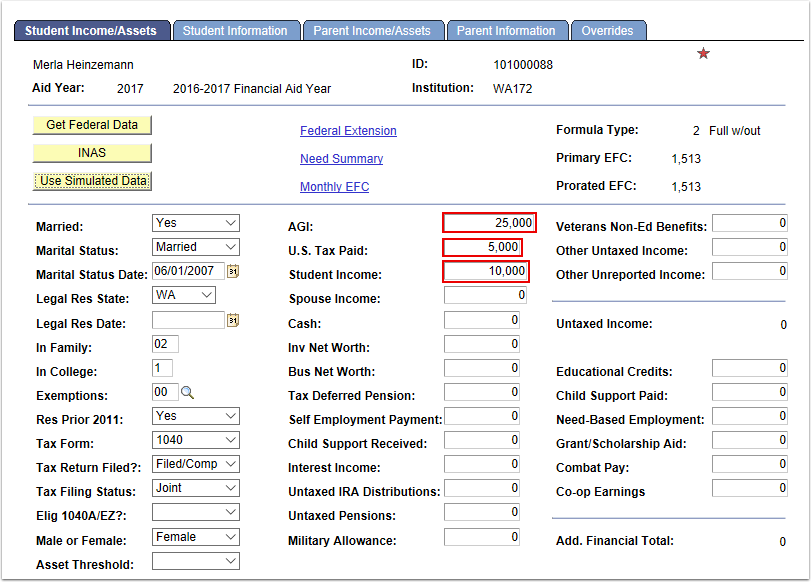Open the Federal Extension link
Screen dimensions: 811x582
click(x=348, y=131)
